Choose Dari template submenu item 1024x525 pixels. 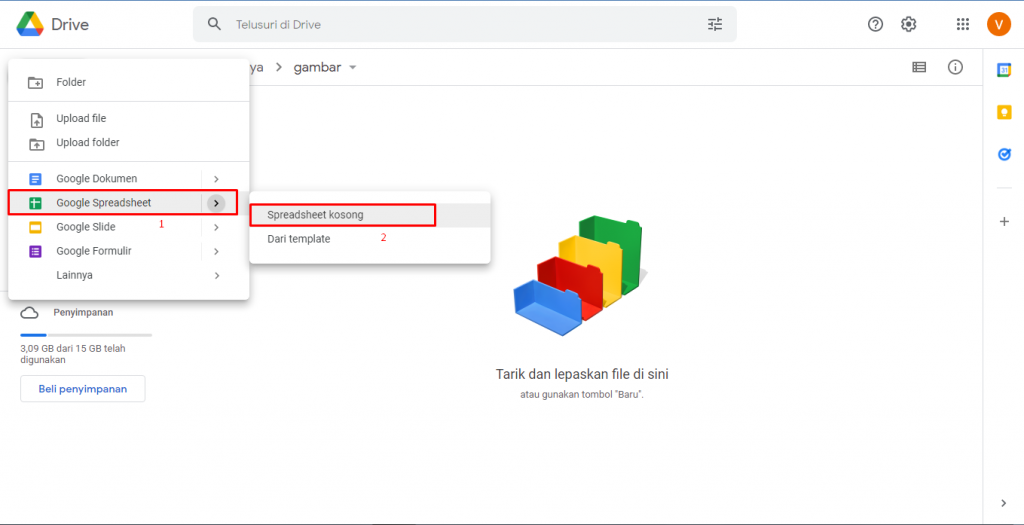(370, 239)
